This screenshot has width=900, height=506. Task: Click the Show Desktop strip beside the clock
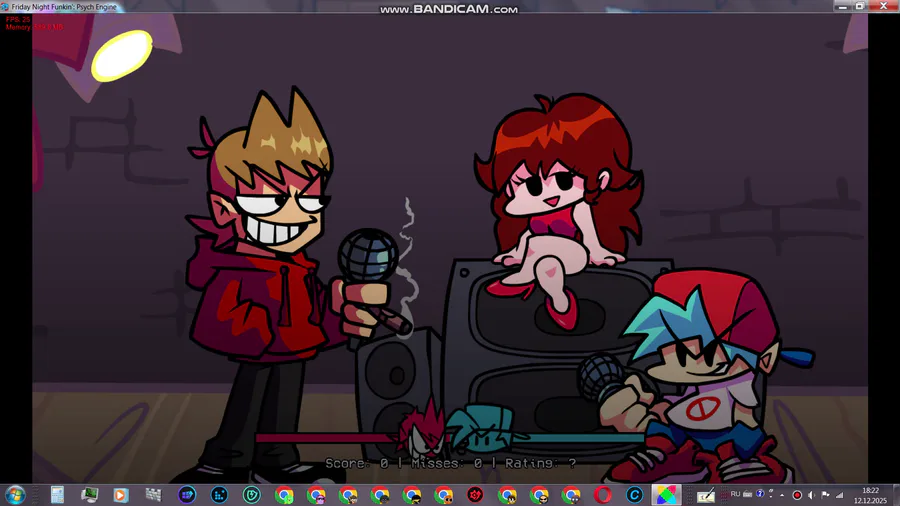(x=895, y=495)
